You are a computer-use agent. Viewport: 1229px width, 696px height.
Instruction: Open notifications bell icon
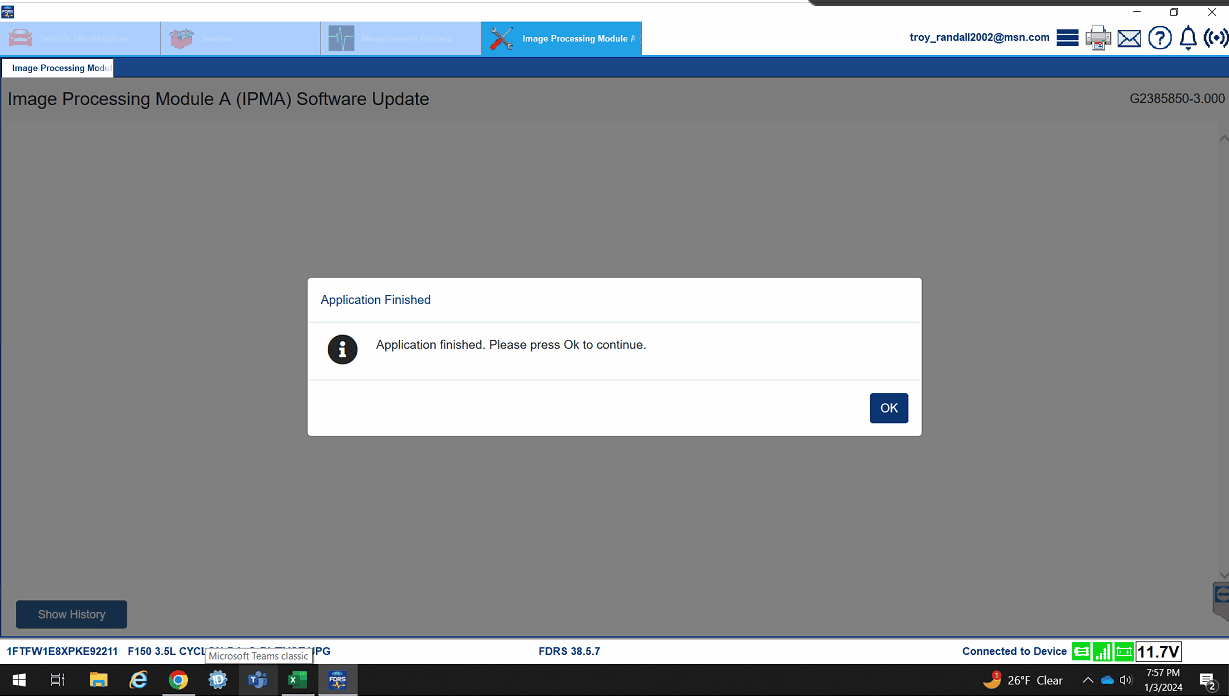click(1188, 38)
